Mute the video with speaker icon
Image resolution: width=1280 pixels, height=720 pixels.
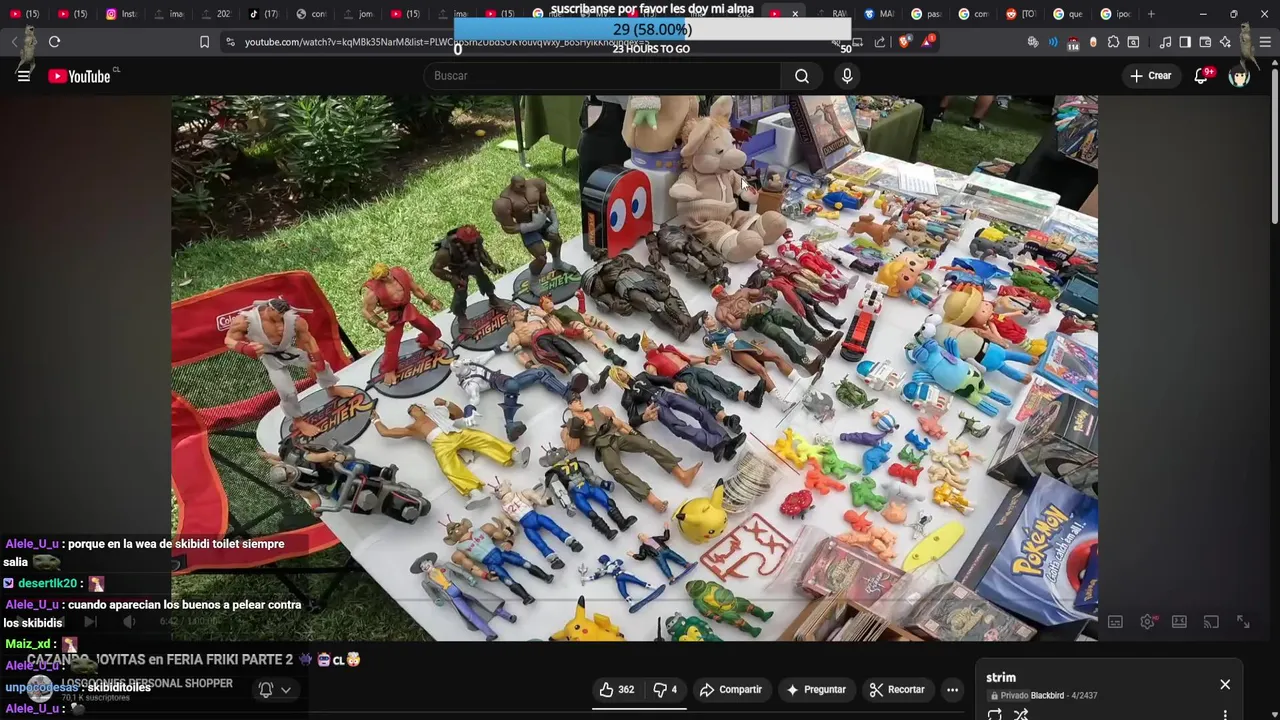click(x=129, y=622)
